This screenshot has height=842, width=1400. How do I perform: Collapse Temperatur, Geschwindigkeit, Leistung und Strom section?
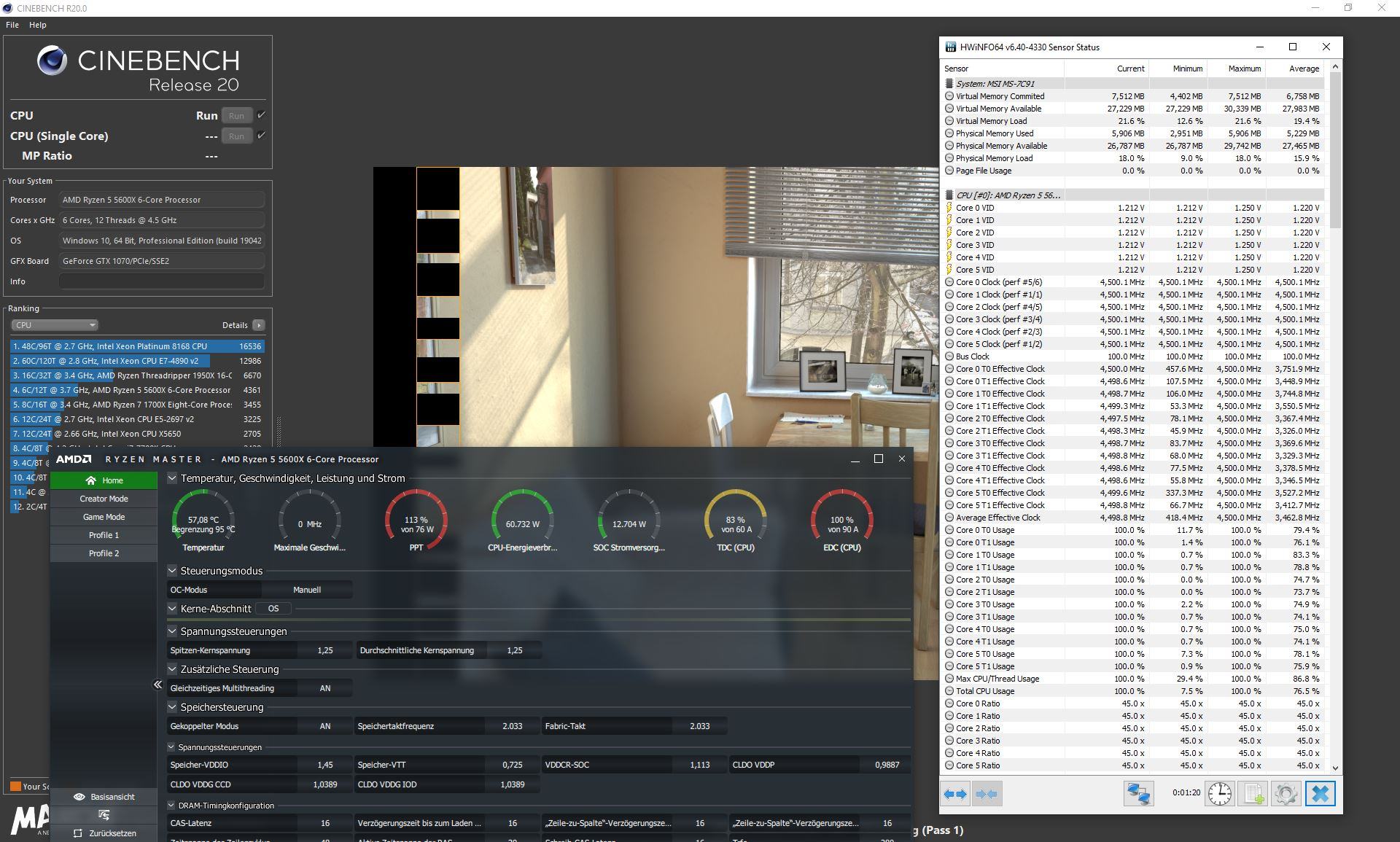point(172,478)
